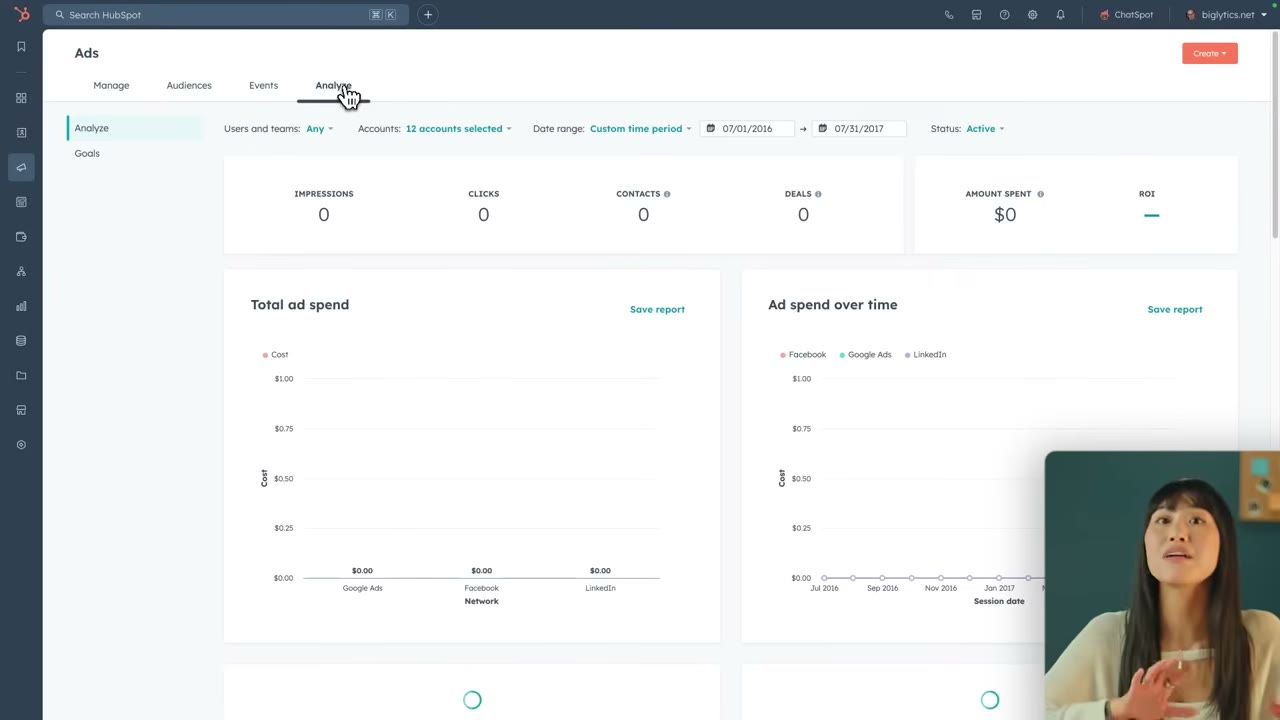1280x720 pixels.
Task: Click Google Ads bar label in chart
Action: [x=362, y=588]
